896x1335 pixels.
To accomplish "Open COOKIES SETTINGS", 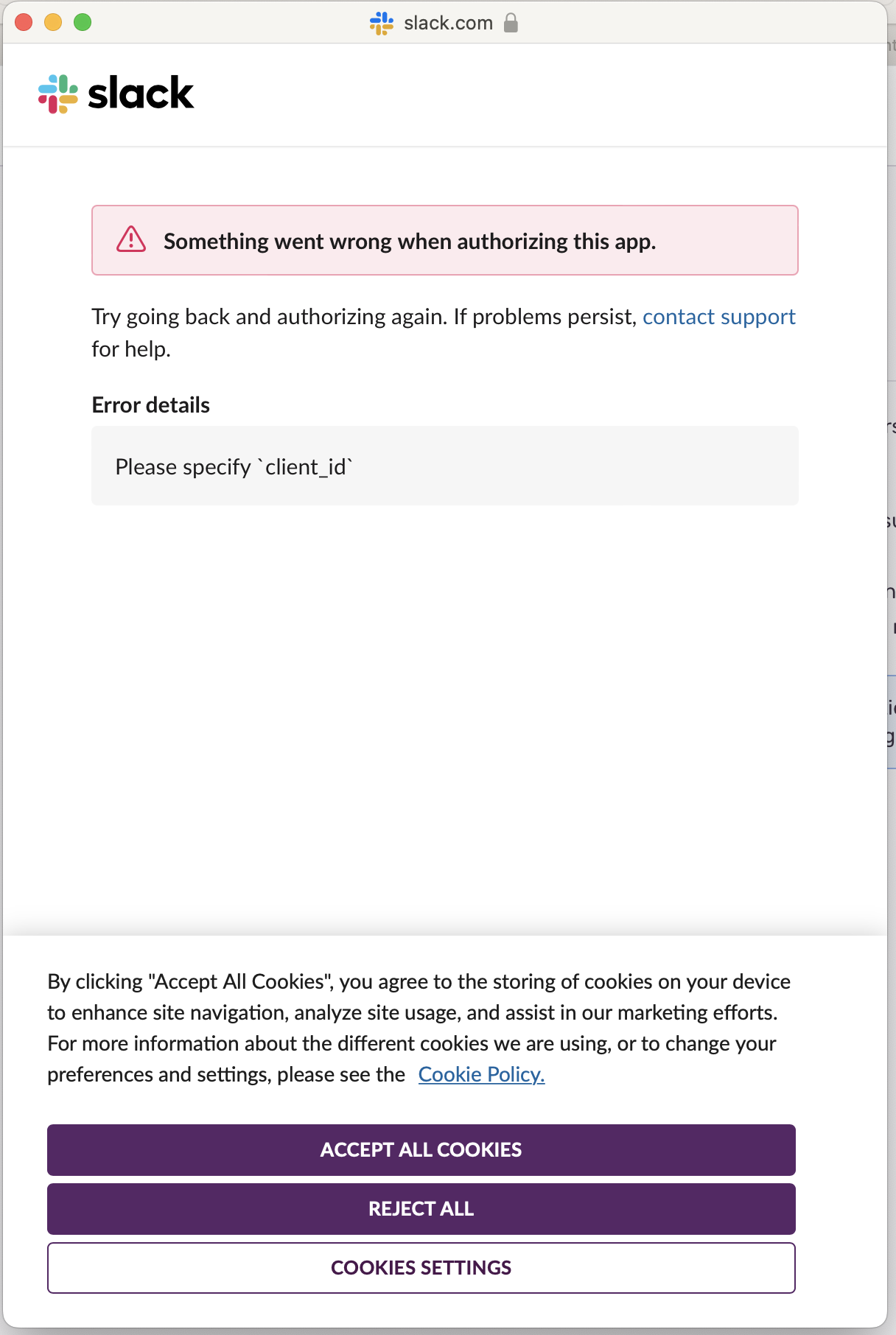I will (x=421, y=1267).
